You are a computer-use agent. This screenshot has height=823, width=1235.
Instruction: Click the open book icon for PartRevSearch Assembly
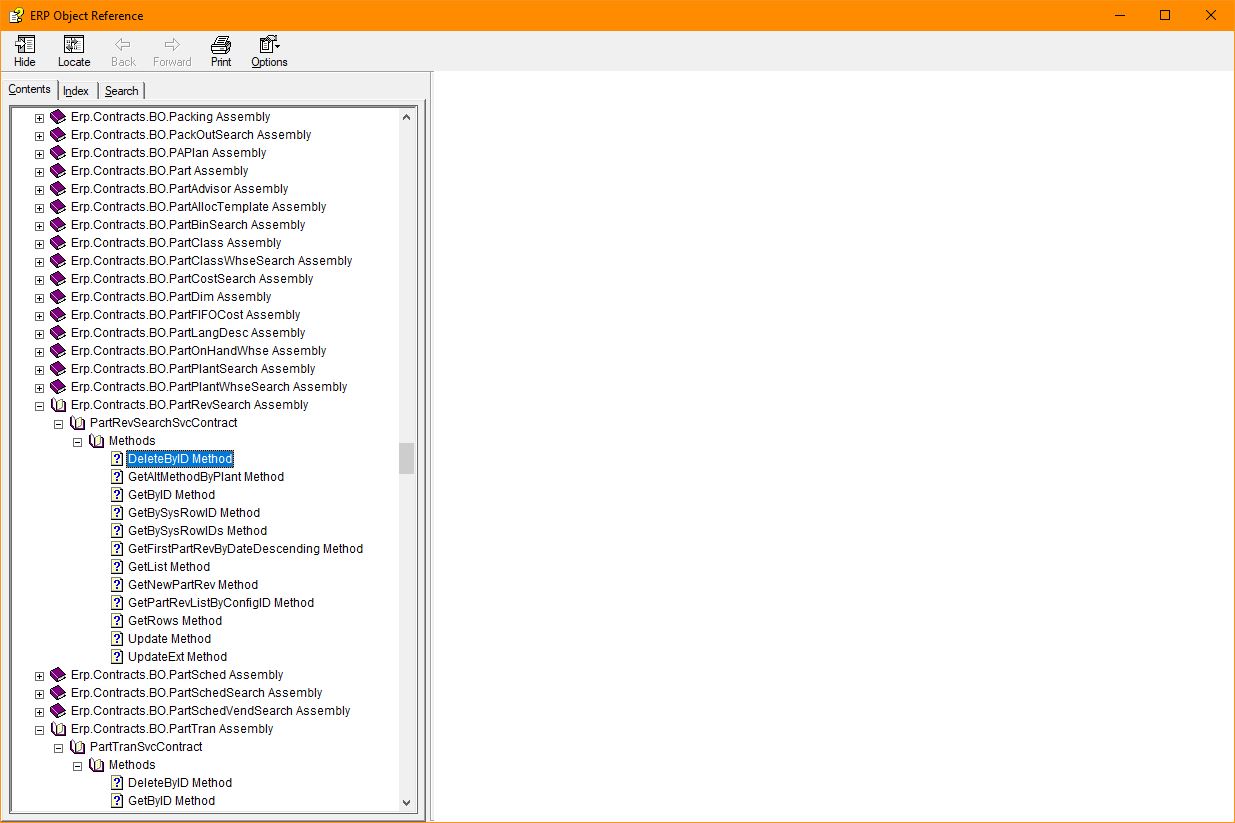tap(58, 405)
